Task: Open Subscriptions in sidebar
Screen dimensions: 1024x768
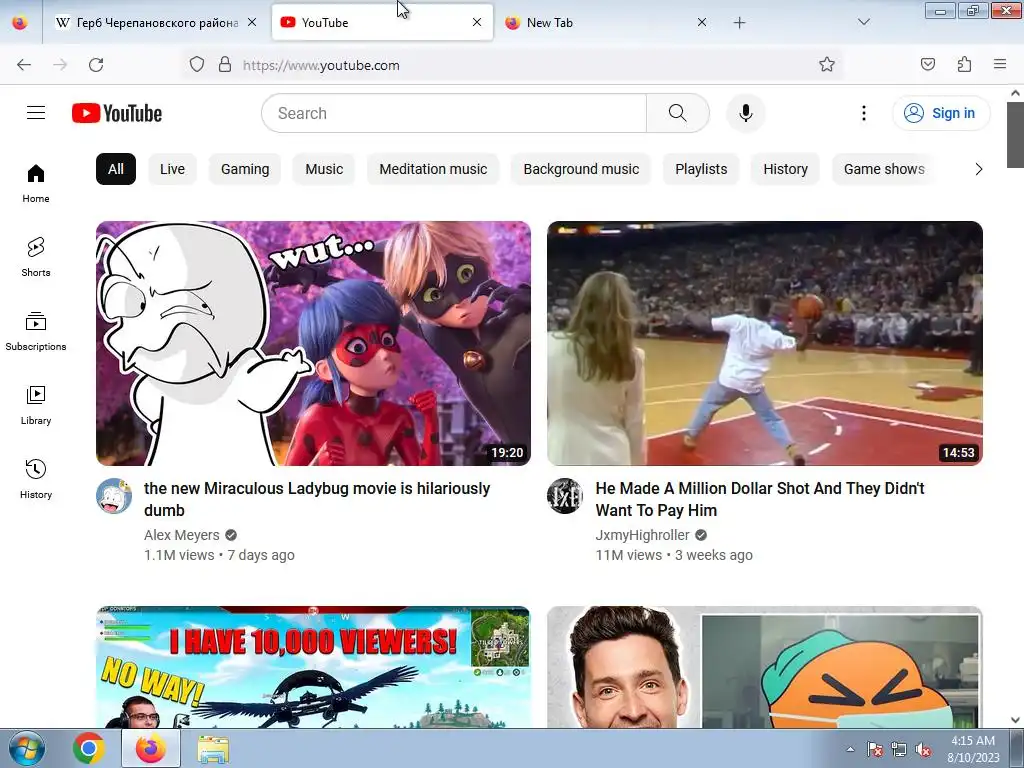Action: pos(36,331)
